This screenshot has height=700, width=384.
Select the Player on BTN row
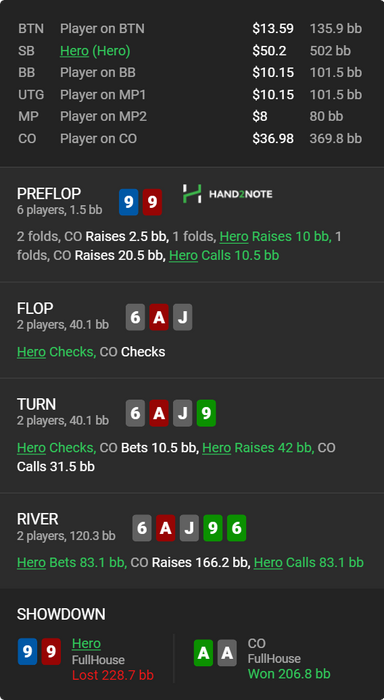pos(190,29)
